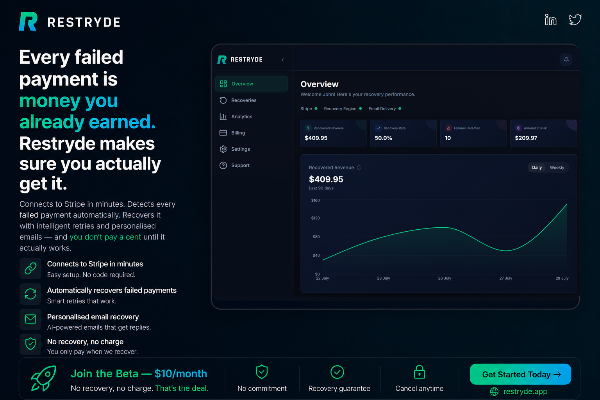The width and height of the screenshot is (600, 400).
Task: Click the Overview page heading in the dashboard
Action: tap(320, 84)
